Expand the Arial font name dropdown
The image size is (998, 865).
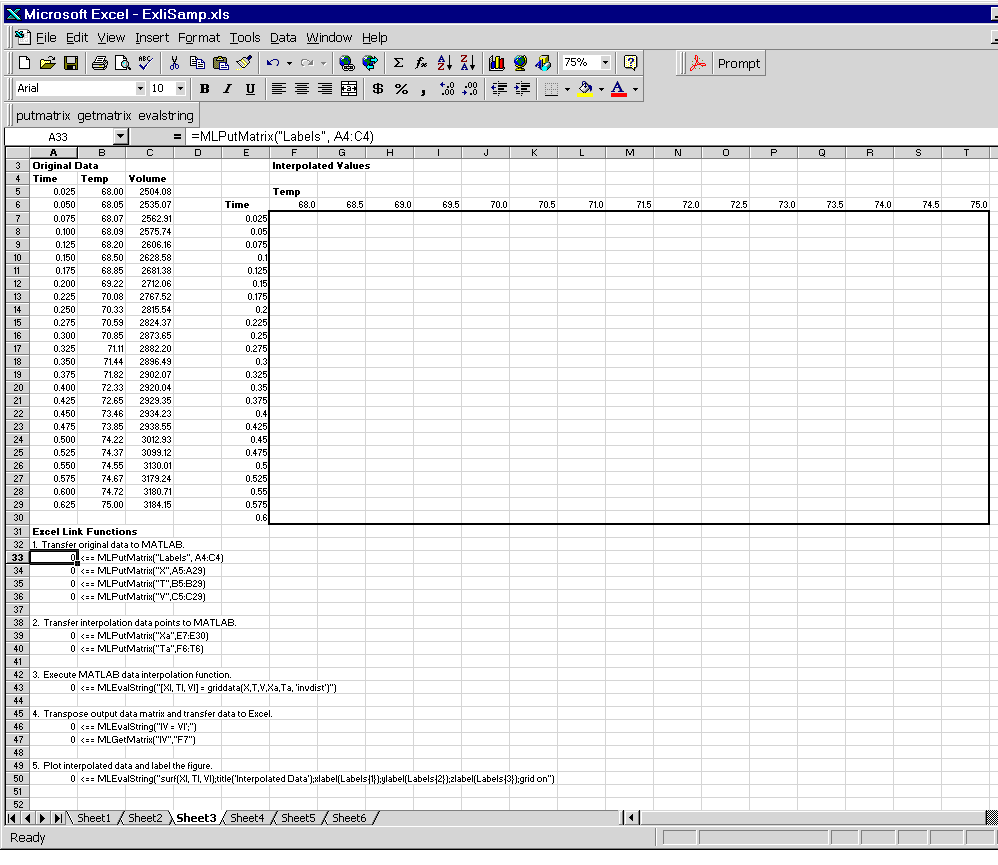(139, 89)
